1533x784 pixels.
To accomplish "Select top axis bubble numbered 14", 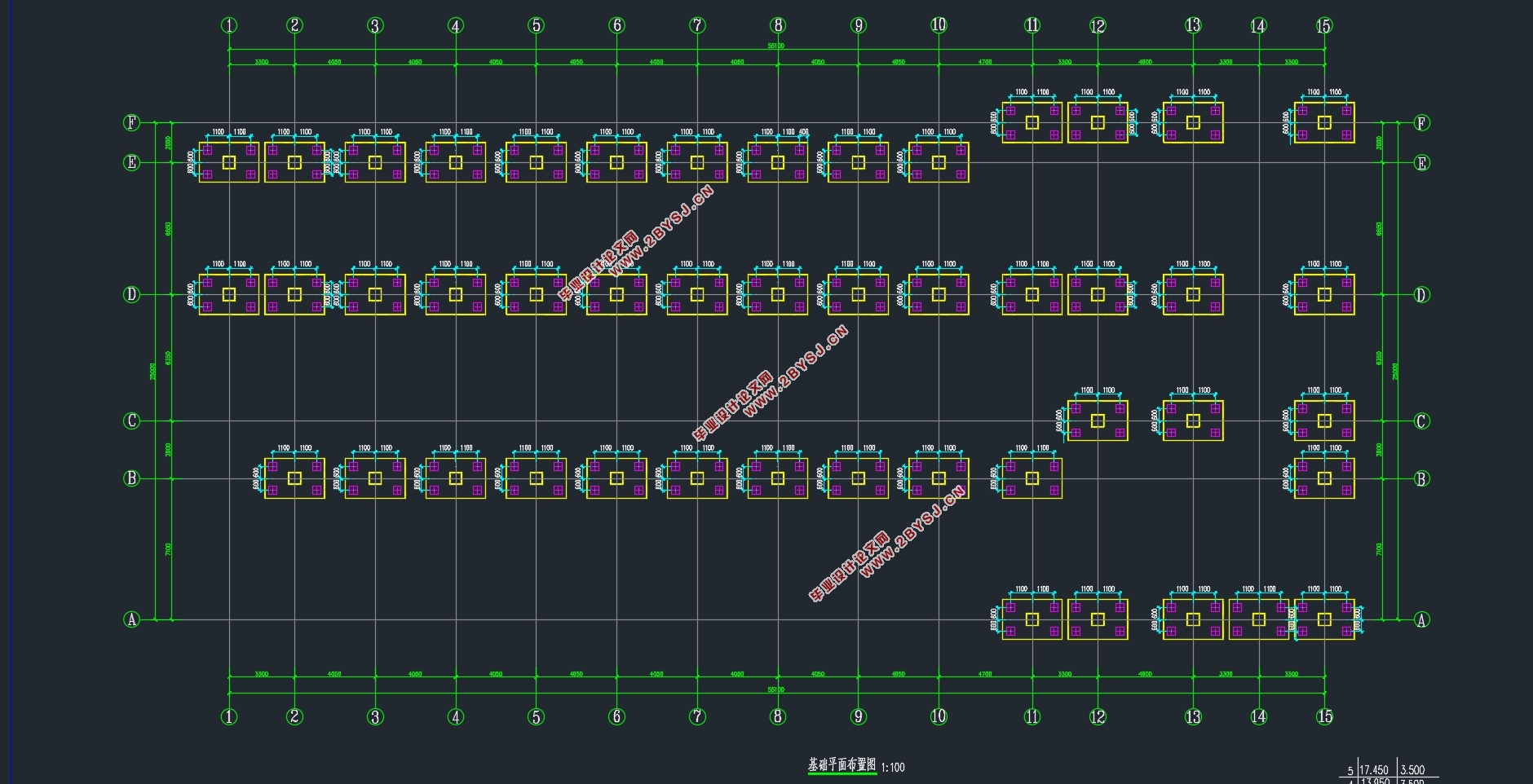I will click(1258, 25).
